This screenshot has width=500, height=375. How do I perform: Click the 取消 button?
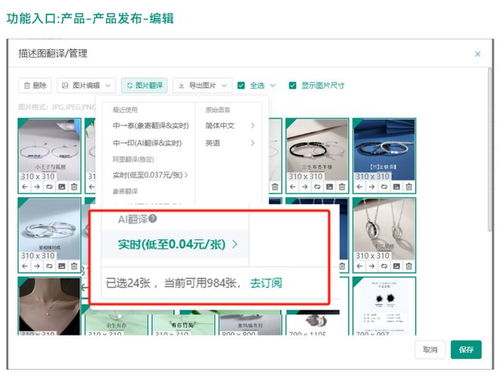coord(430,350)
